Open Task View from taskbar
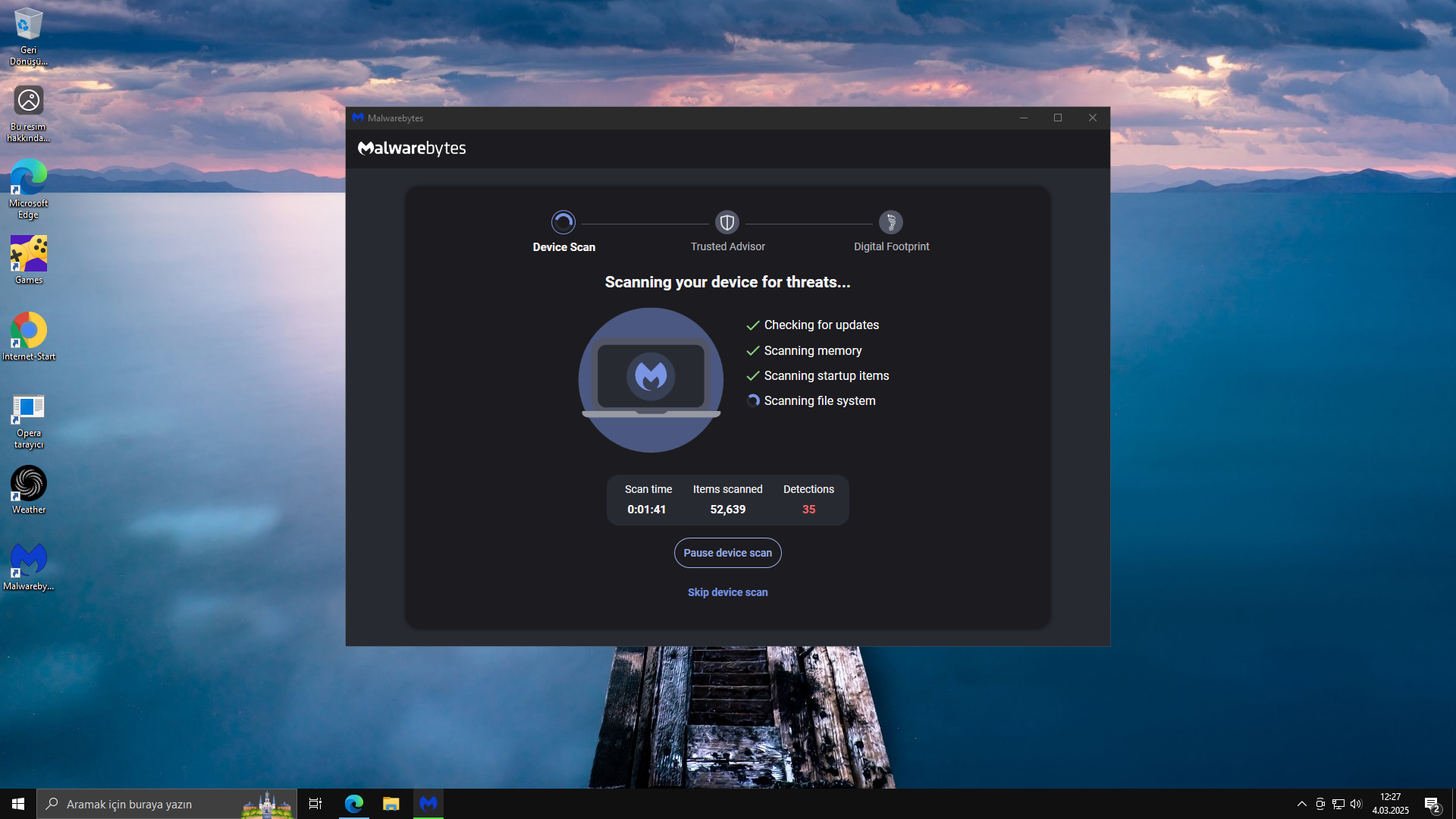1456x819 pixels. pyautogui.click(x=315, y=804)
